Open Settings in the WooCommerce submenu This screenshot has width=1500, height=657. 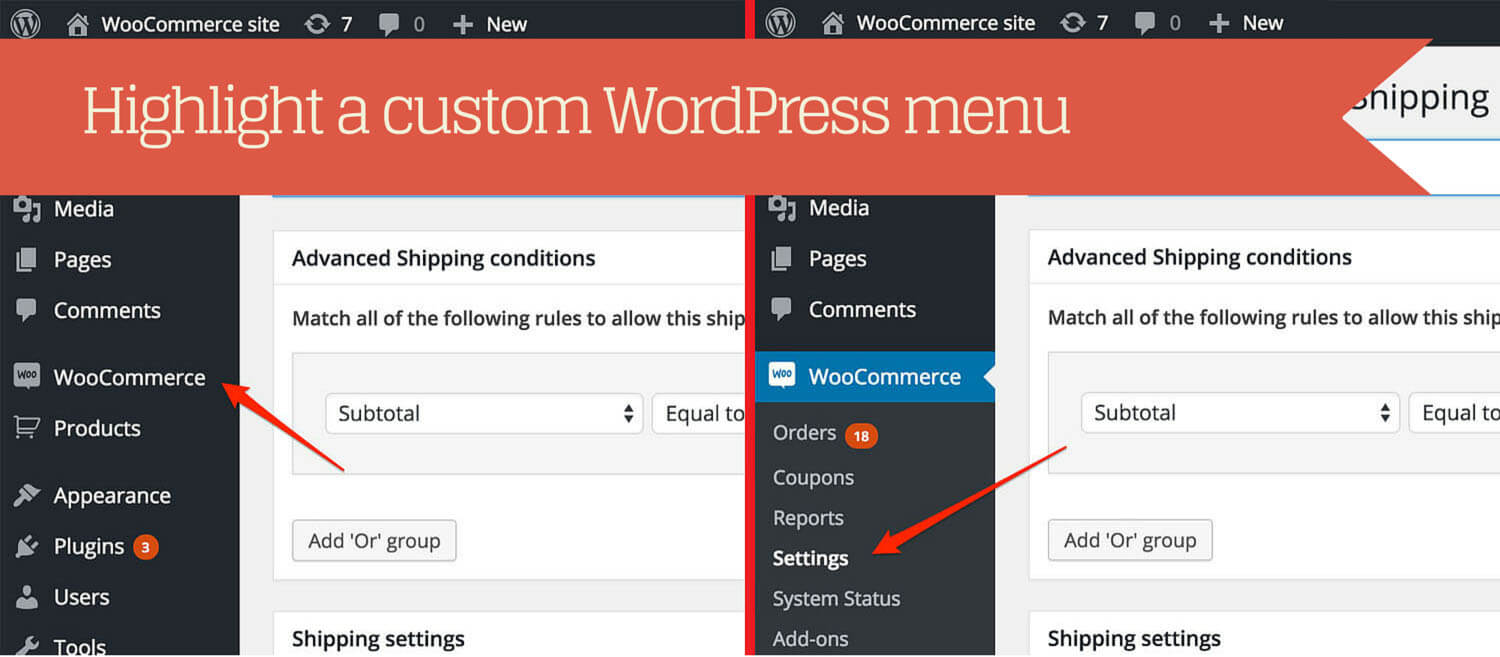810,558
